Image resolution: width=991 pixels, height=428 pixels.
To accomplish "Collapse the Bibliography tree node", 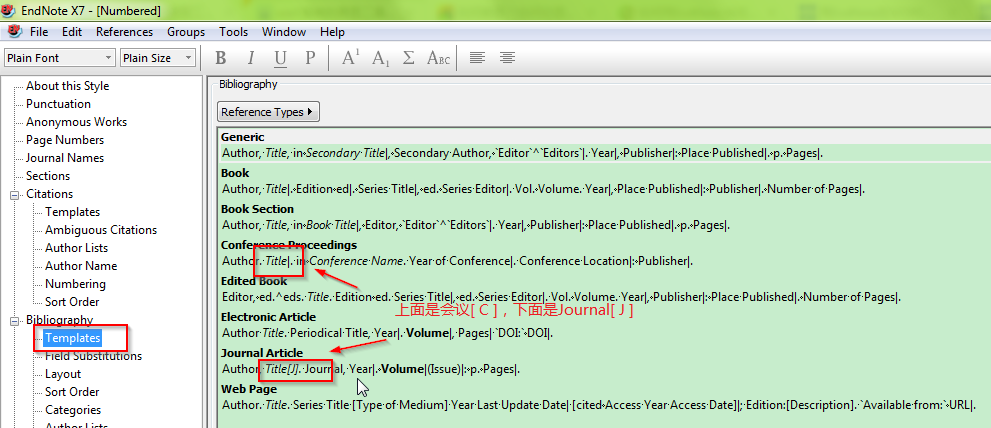I will pyautogui.click(x=14, y=321).
